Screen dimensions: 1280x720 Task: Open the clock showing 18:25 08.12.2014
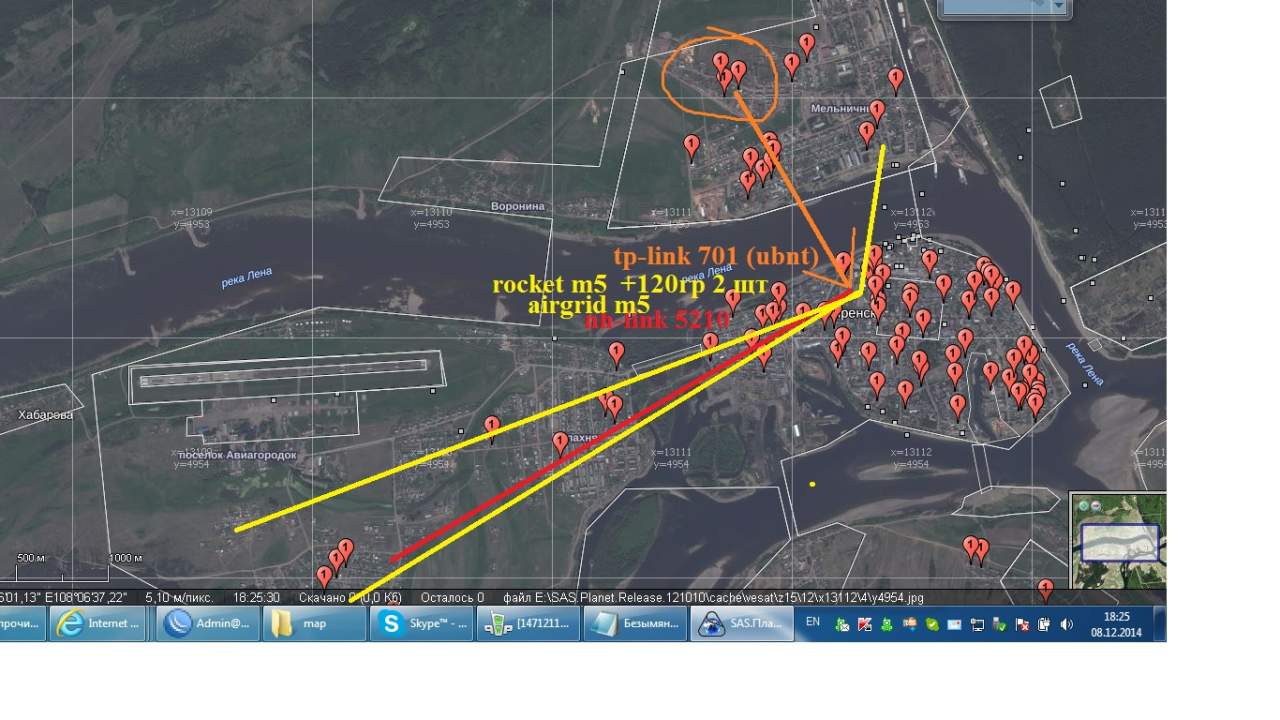(x=1116, y=624)
